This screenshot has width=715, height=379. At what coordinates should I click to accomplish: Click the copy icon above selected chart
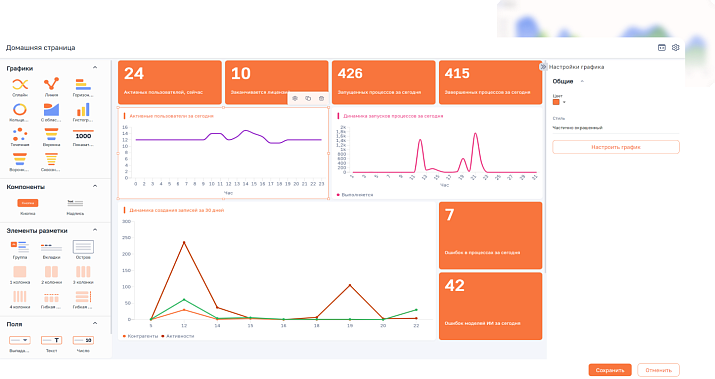tap(308, 99)
